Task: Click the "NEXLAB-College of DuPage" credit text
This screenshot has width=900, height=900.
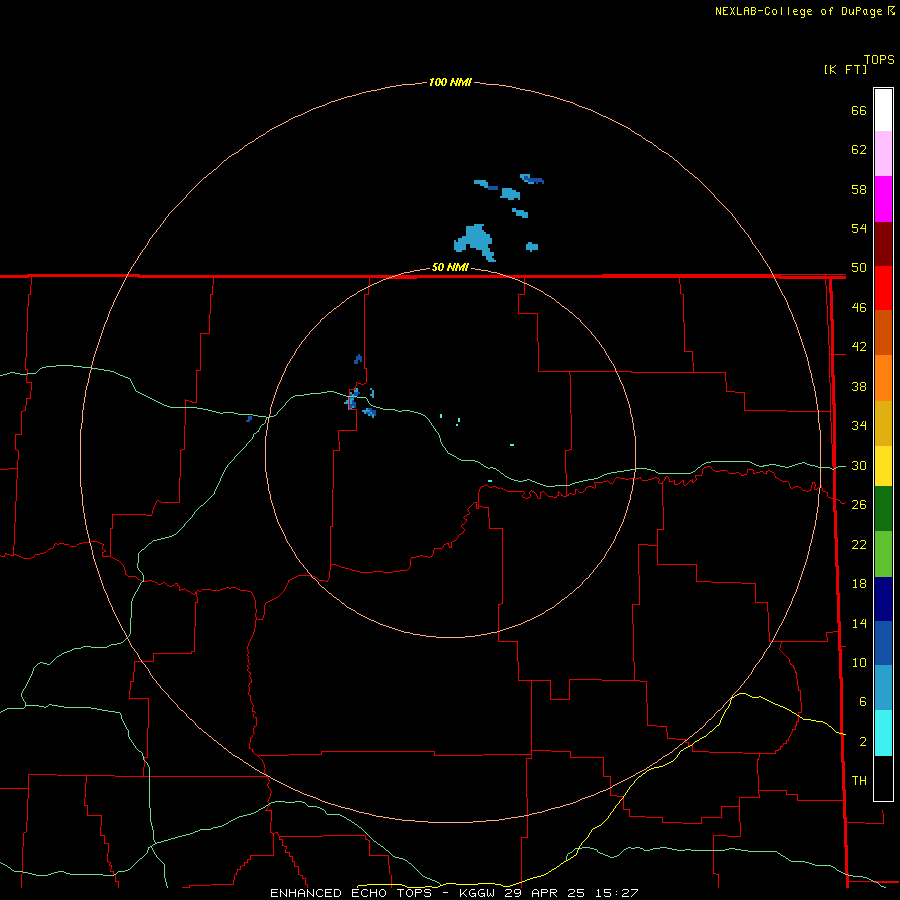Action: [x=798, y=11]
